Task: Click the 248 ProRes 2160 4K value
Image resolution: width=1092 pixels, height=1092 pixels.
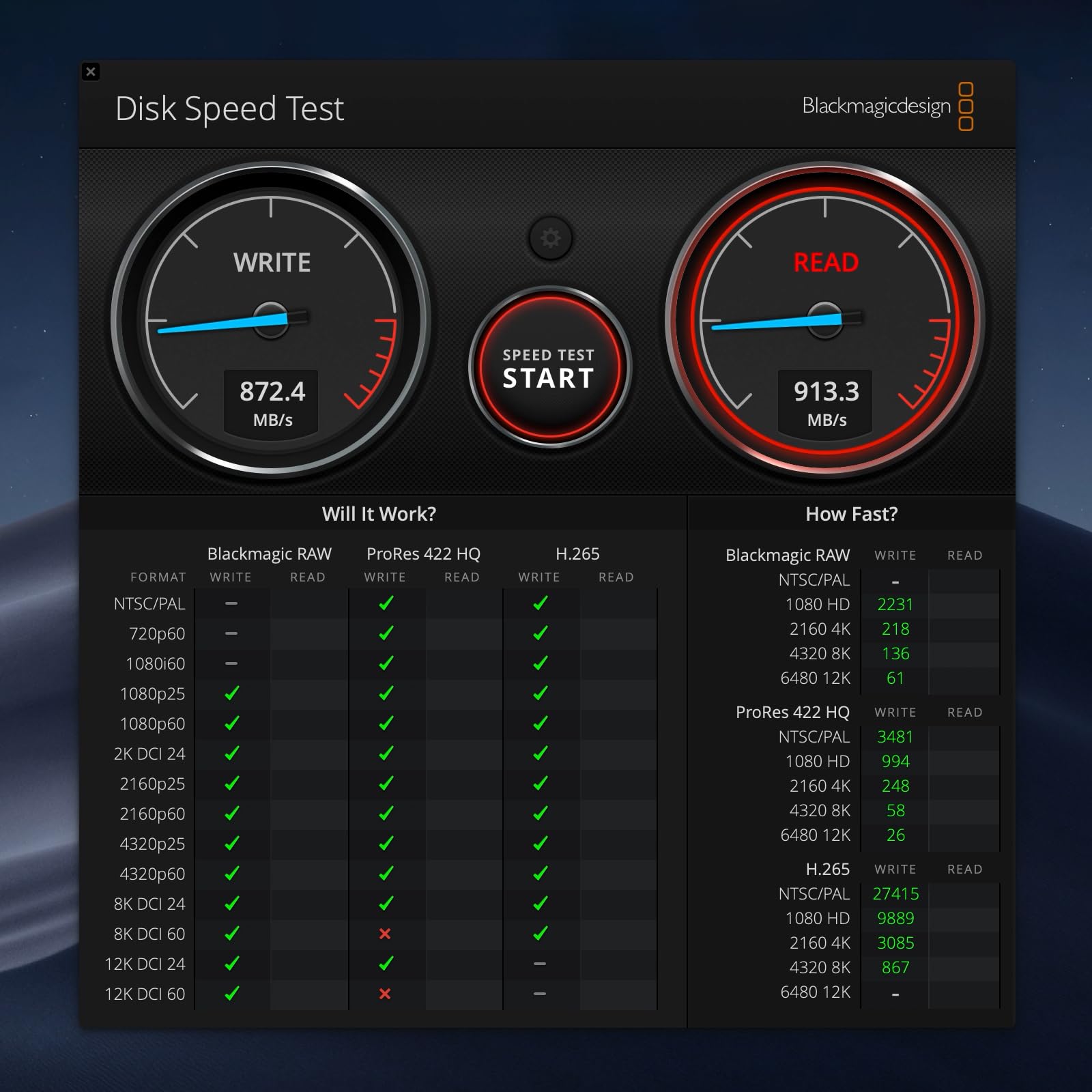Action: (x=895, y=786)
